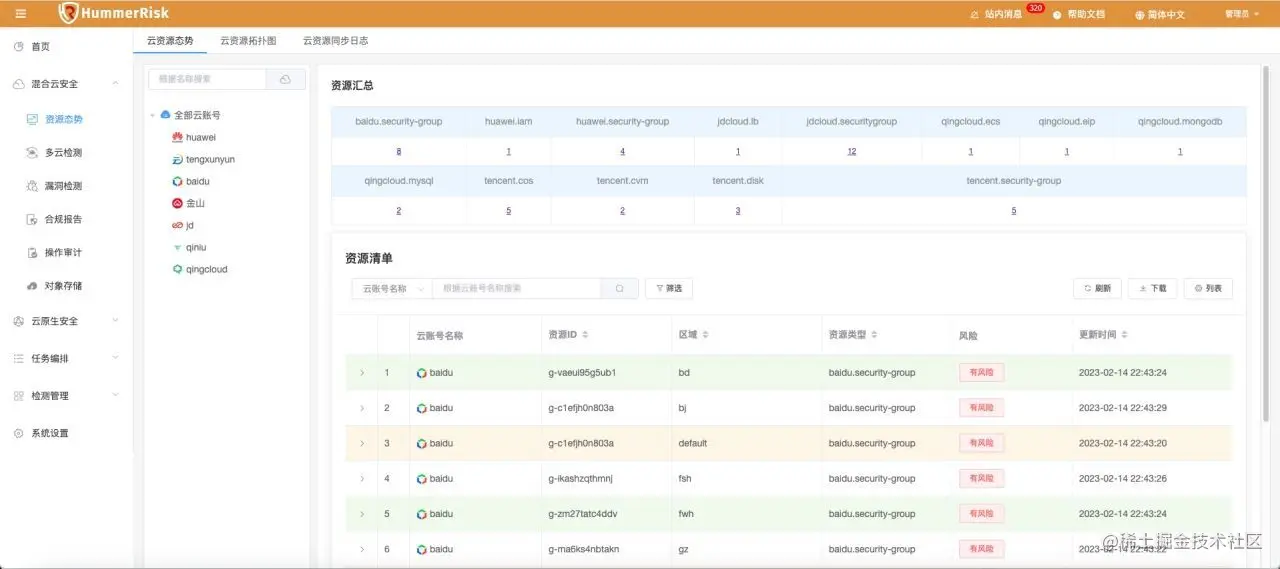Switch to 云资源同步日志 tab
The height and width of the screenshot is (569, 1280).
[335, 41]
